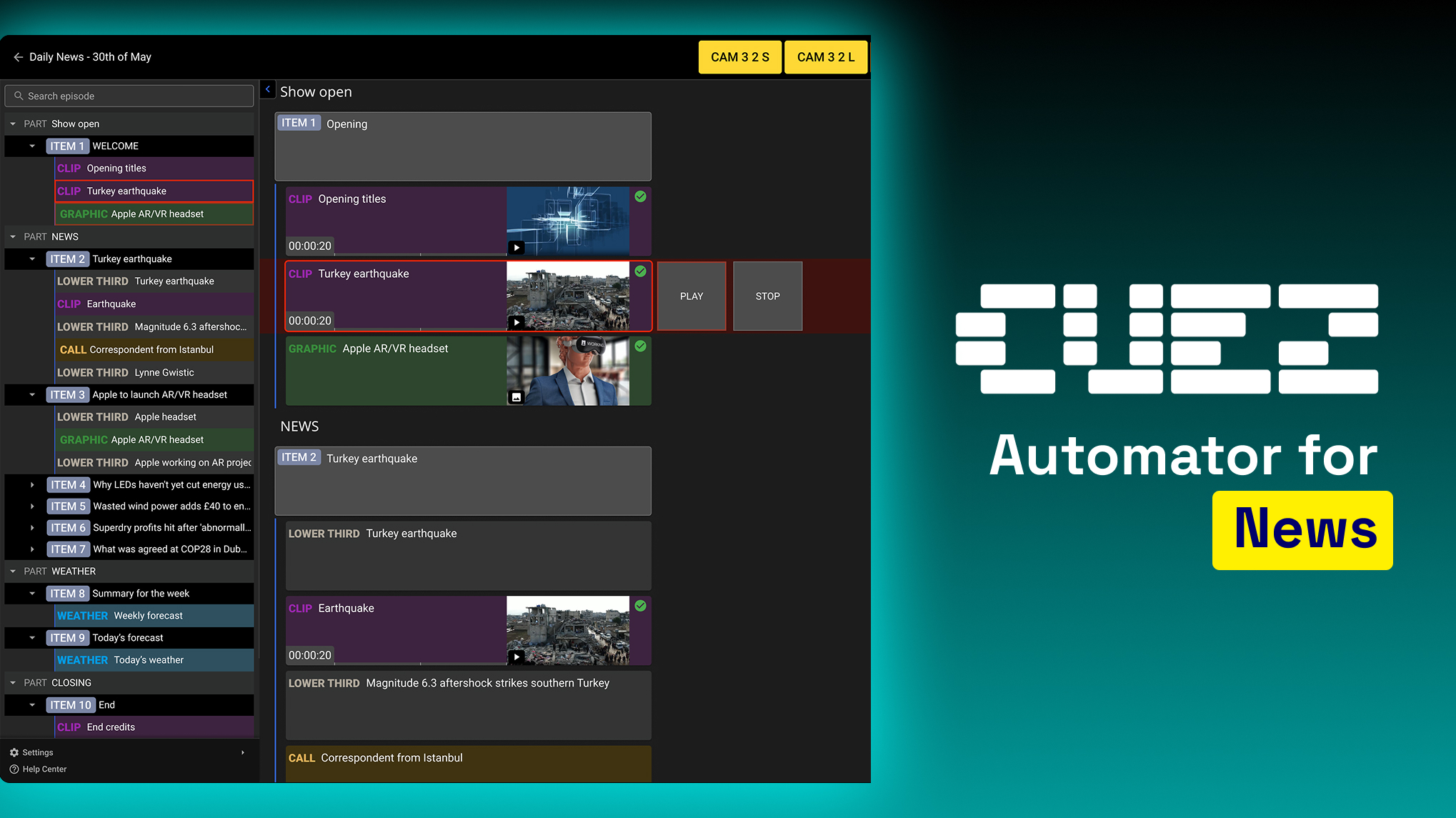Image resolution: width=1456 pixels, height=818 pixels.
Task: Open Earthquake clip thumbnail in NEWS
Action: tap(568, 630)
